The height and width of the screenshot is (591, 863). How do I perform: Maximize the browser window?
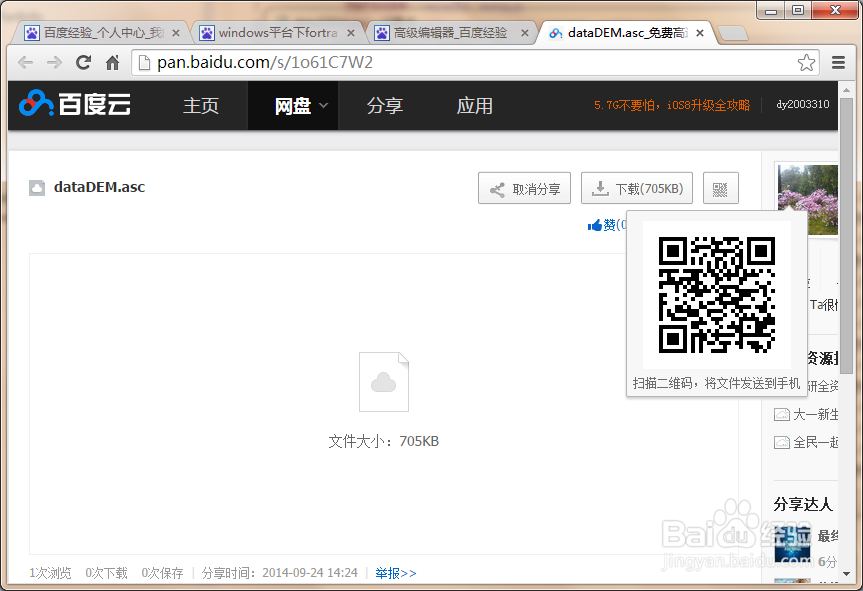(798, 10)
